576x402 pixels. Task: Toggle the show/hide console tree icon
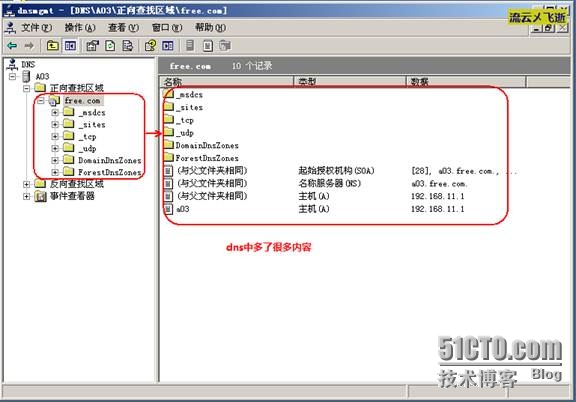(x=70, y=46)
